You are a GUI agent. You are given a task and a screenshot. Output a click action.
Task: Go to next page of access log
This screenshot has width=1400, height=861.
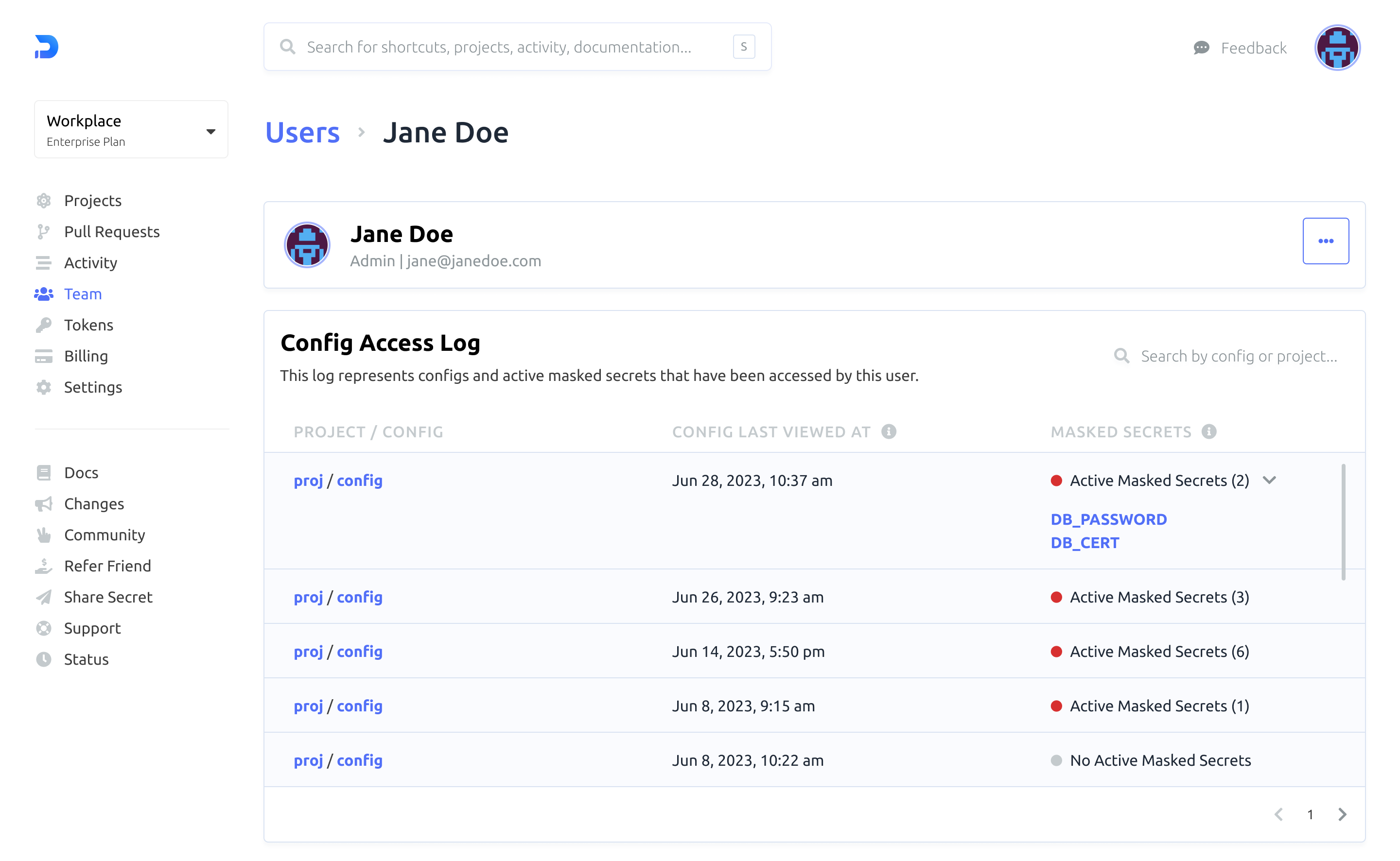point(1342,814)
